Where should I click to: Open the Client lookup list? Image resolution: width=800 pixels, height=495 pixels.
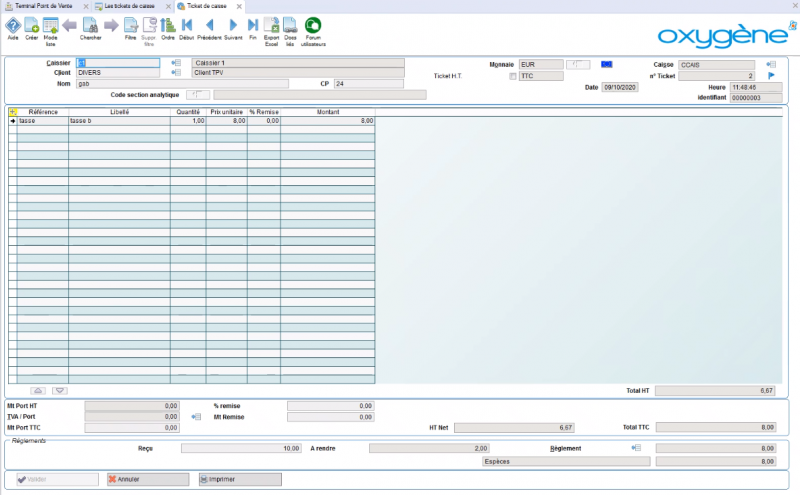[x=175, y=73]
